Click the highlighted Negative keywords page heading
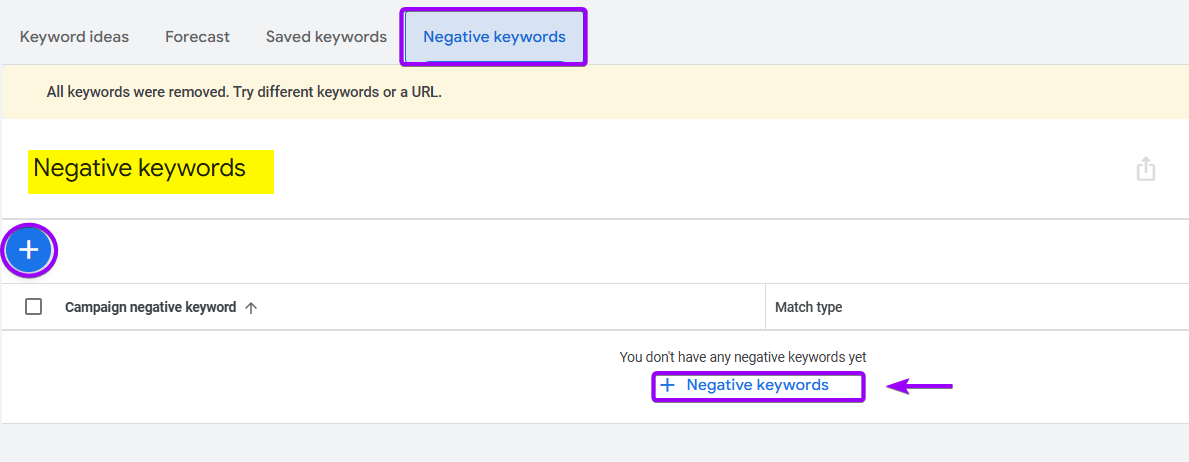Screen dimensions: 1189x462 (x=139, y=168)
